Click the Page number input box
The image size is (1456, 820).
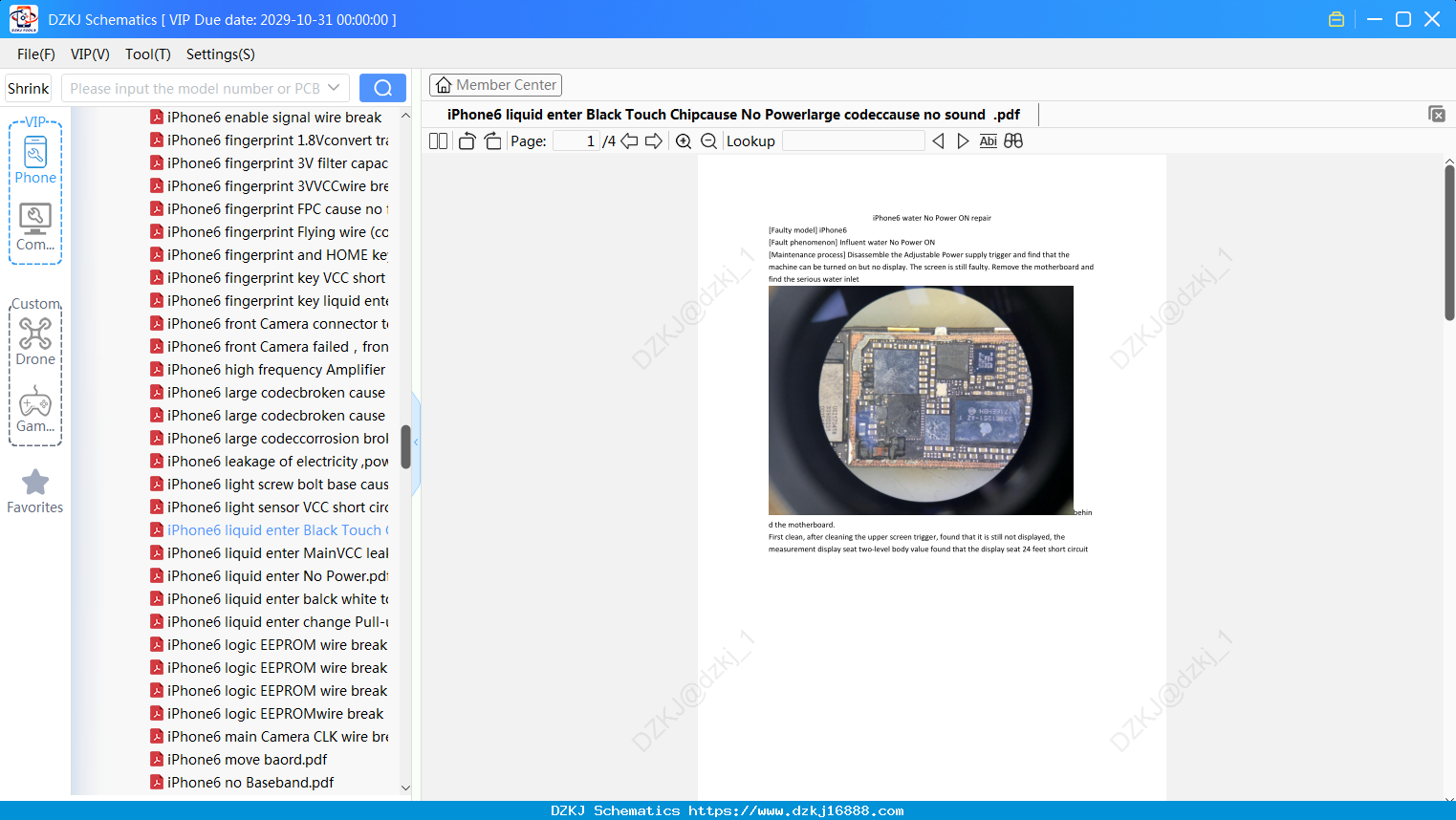[x=576, y=141]
